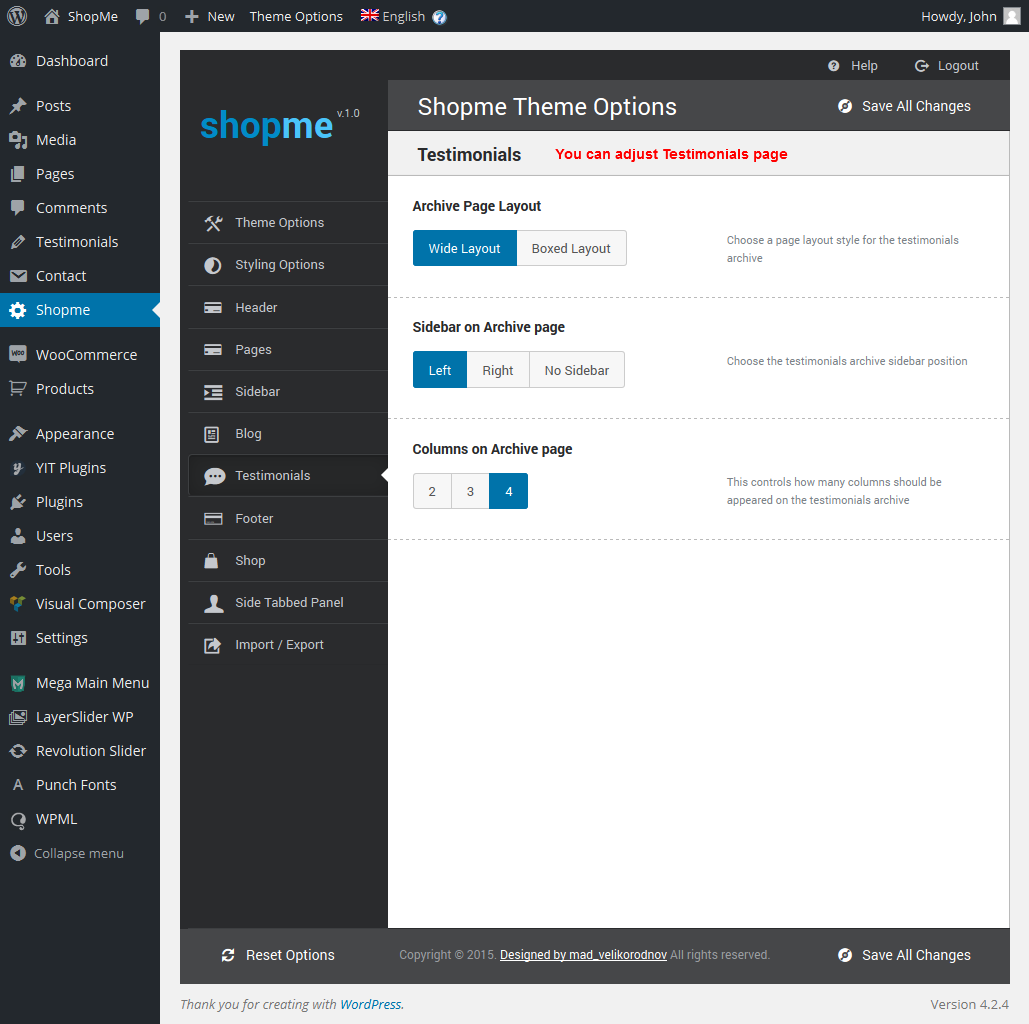Click the top Save All Changes button
Screen dimensions: 1029x1024
tap(904, 106)
